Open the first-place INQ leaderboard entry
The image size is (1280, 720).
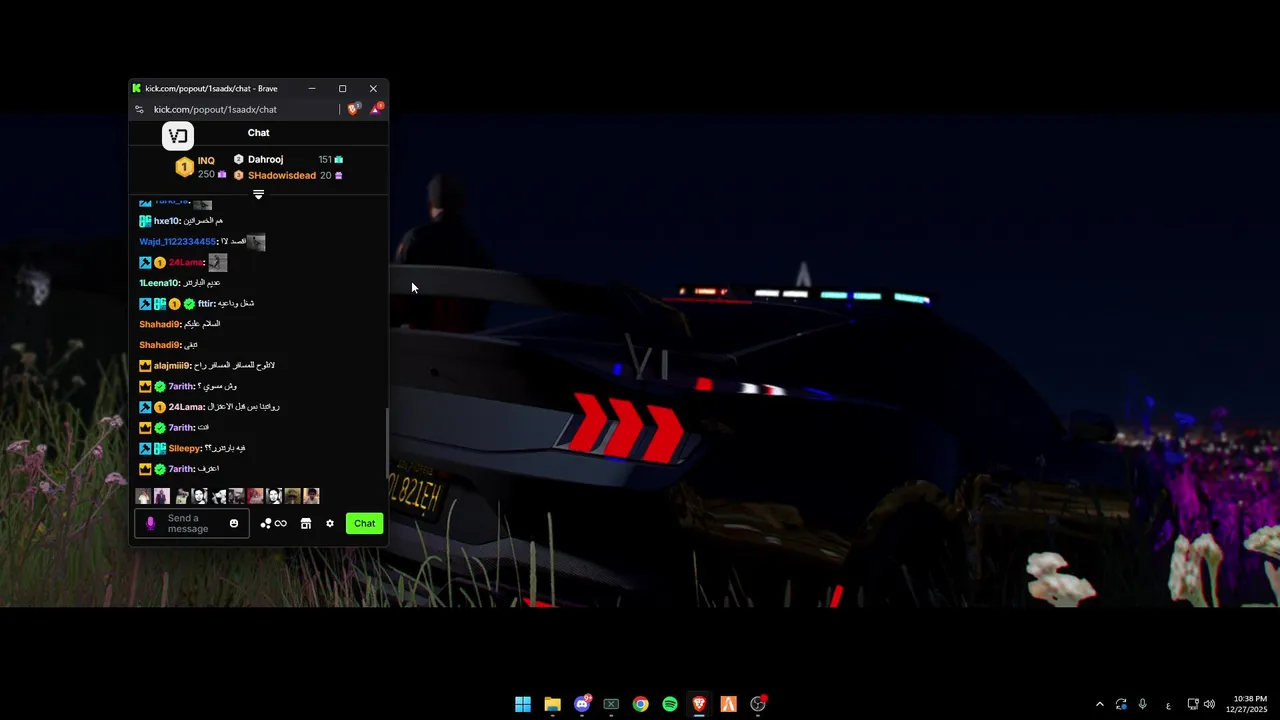(x=201, y=167)
